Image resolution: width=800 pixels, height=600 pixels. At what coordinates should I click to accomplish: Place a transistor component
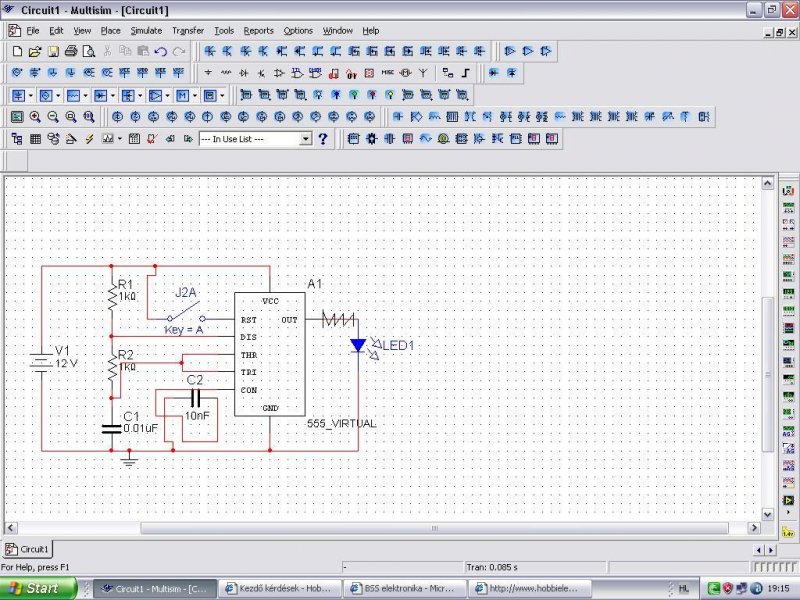point(261,73)
